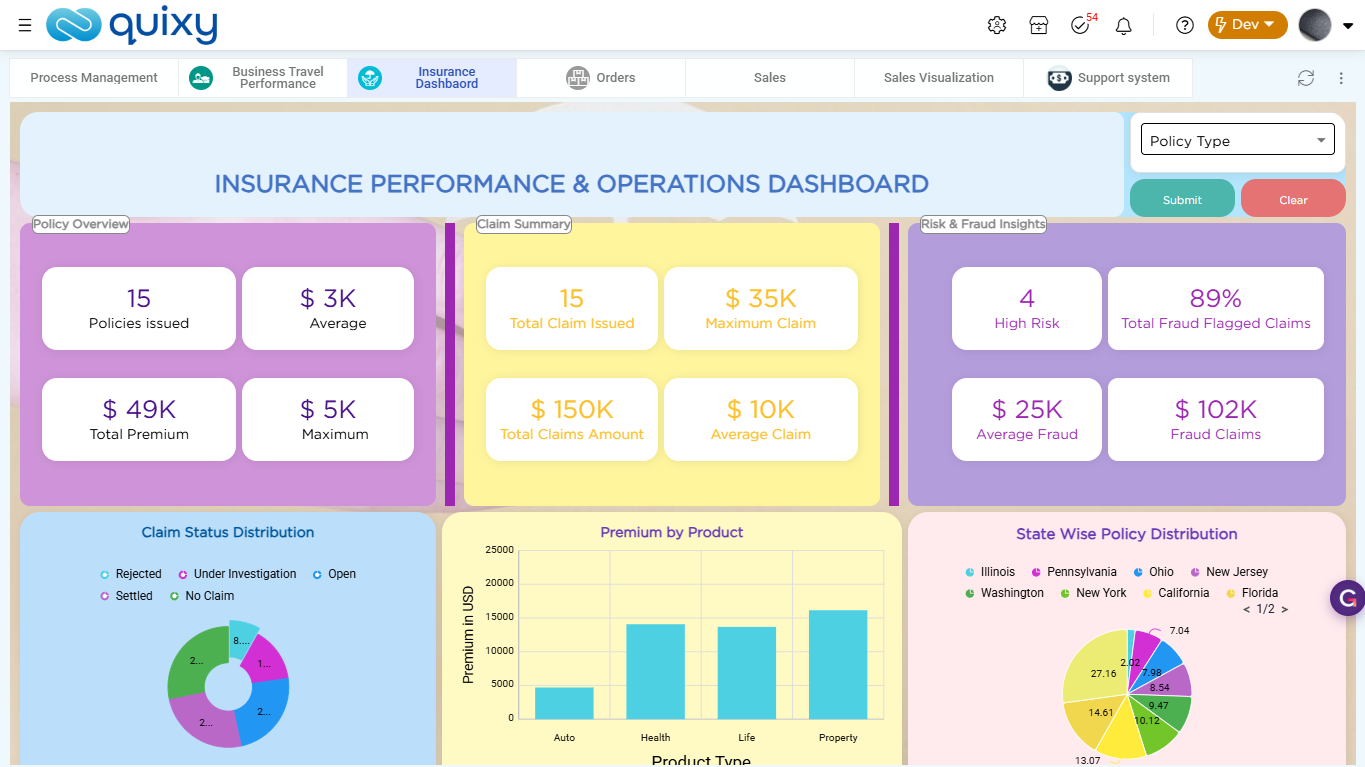Open the three-dot more options menu

(x=1341, y=78)
